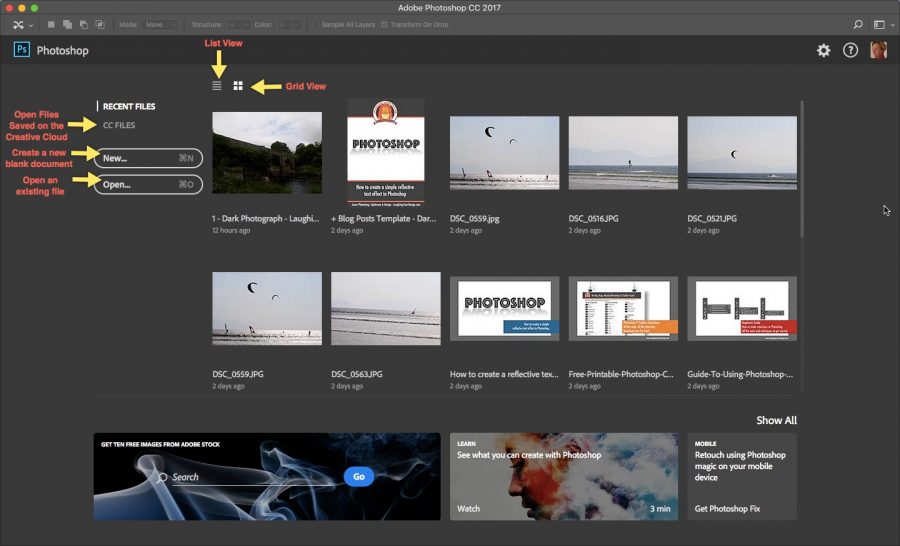900x546 pixels.
Task: Click the workspace switcher icon
Action: click(879, 25)
